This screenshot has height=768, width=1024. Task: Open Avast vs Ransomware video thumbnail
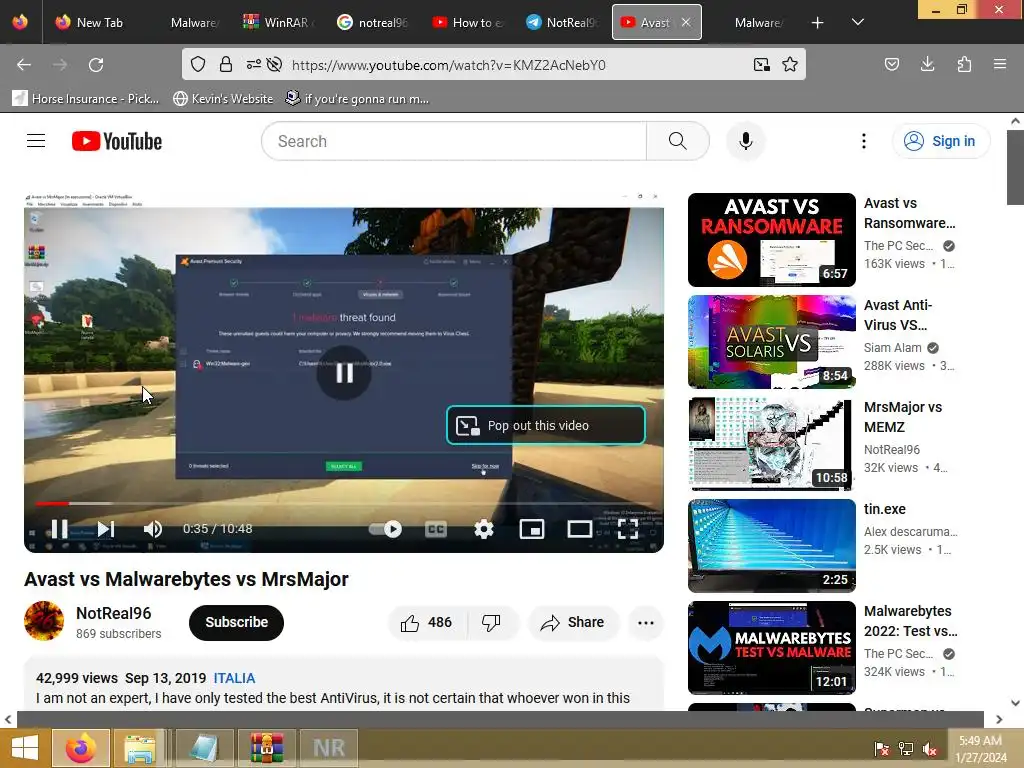(772, 240)
